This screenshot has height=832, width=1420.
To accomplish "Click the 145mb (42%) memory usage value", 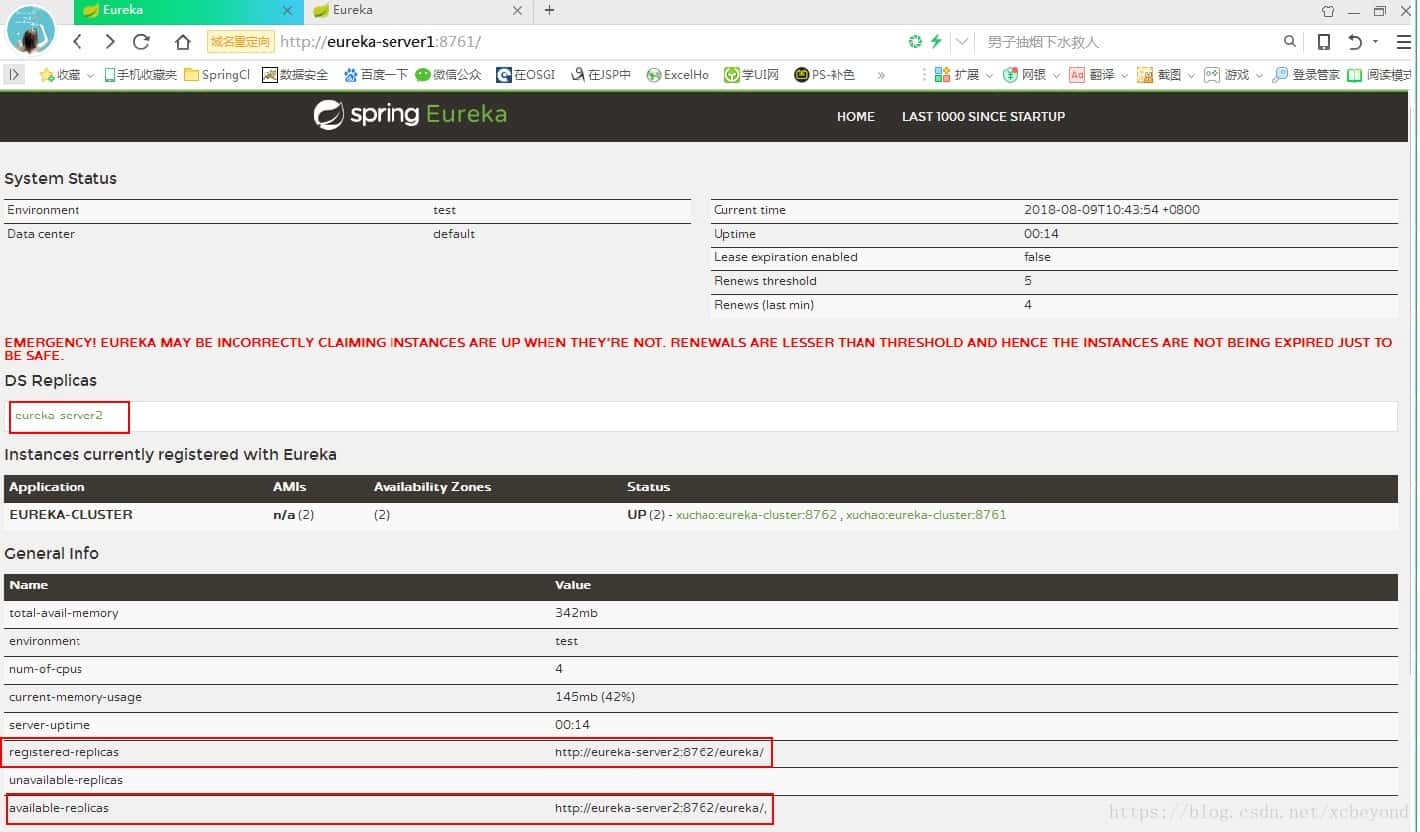I will click(595, 697).
